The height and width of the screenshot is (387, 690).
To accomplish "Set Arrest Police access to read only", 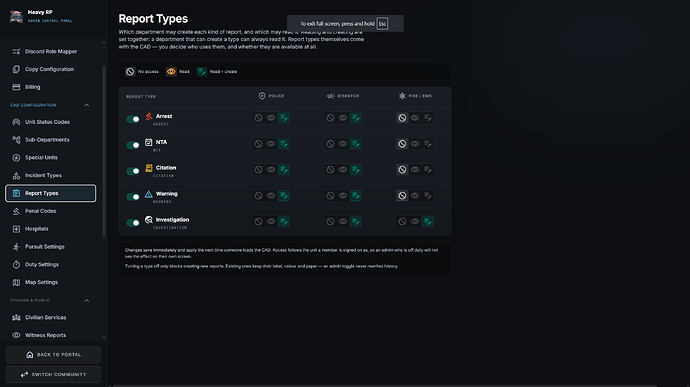I will point(271,118).
